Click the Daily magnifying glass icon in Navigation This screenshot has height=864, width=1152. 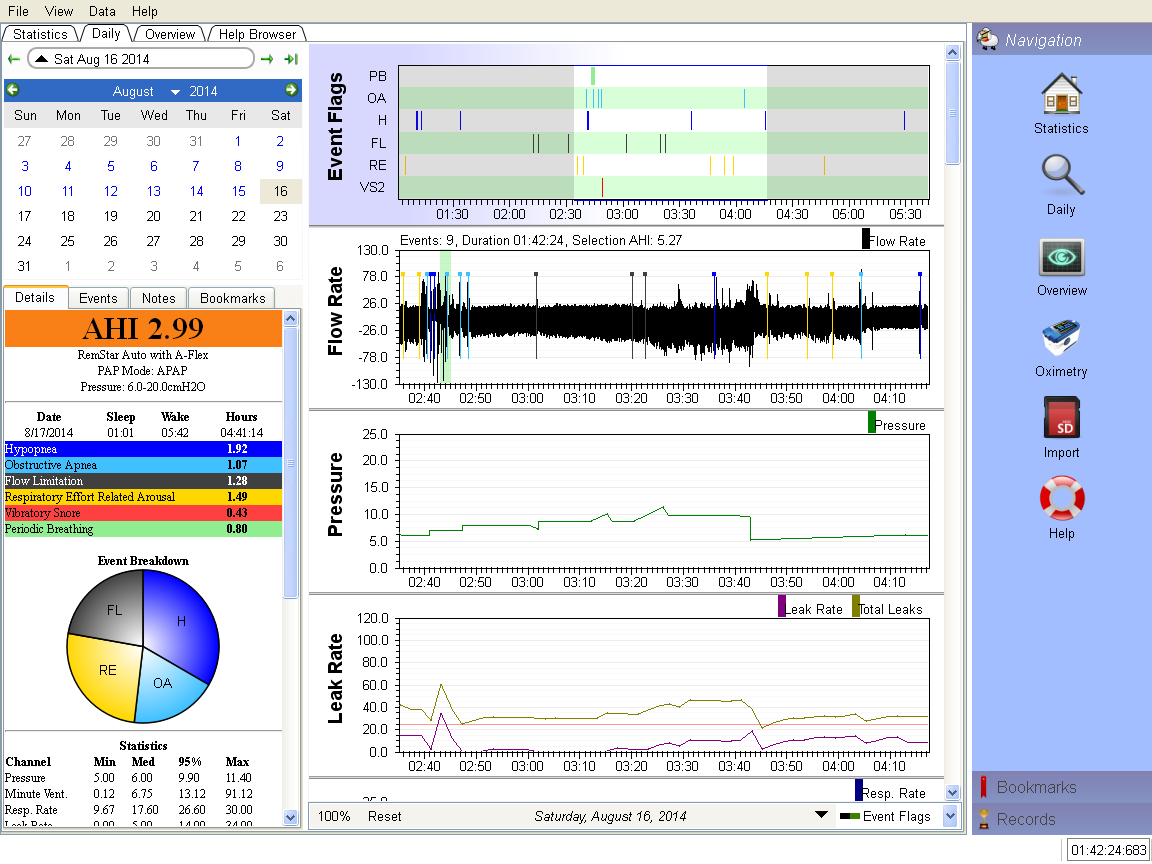[x=1061, y=176]
